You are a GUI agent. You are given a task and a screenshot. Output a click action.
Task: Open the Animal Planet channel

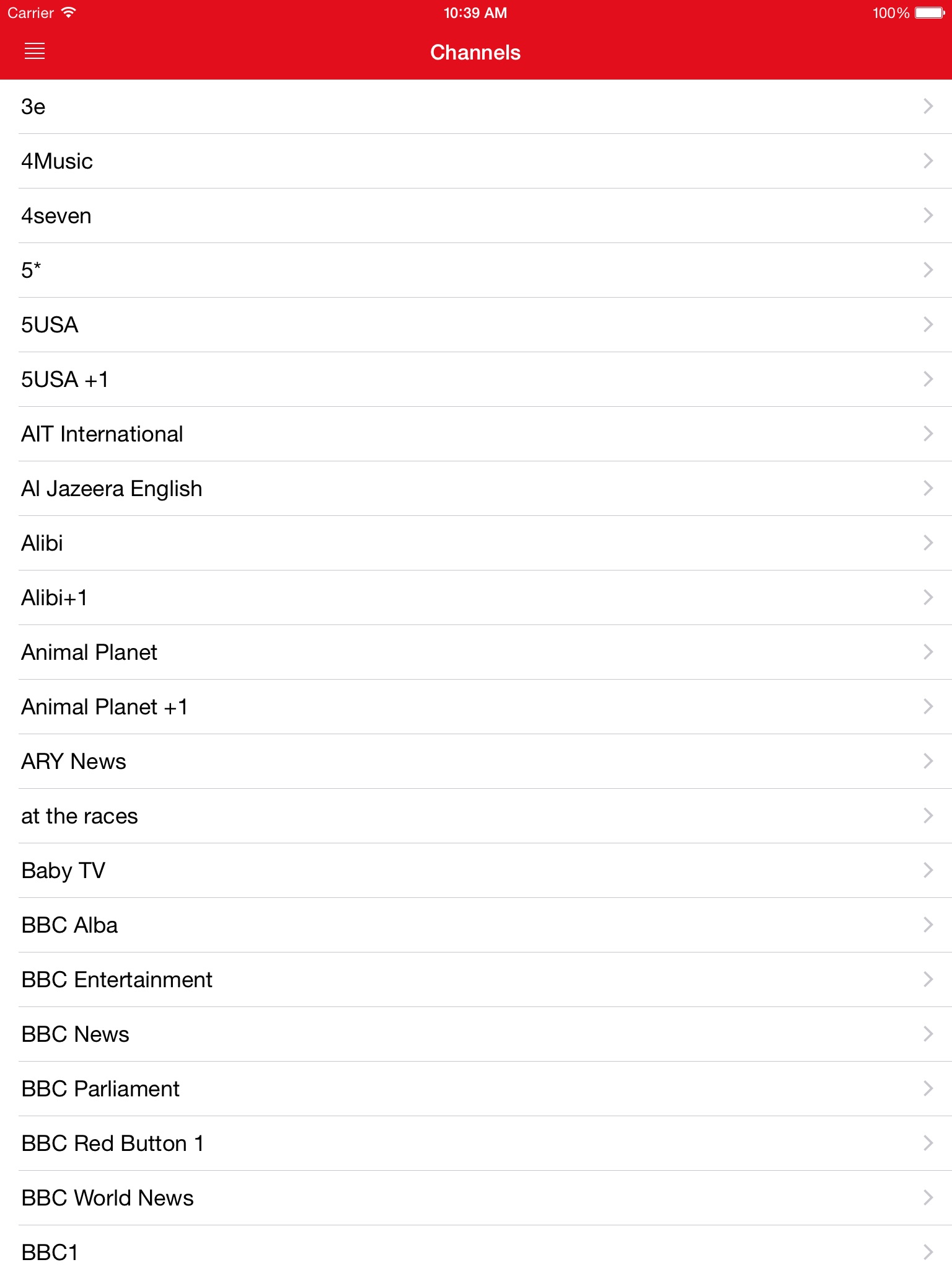tap(89, 652)
